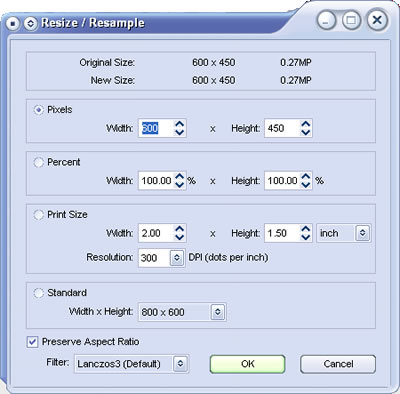The height and width of the screenshot is (394, 400).
Task: Click the New Size label
Action: (x=113, y=80)
